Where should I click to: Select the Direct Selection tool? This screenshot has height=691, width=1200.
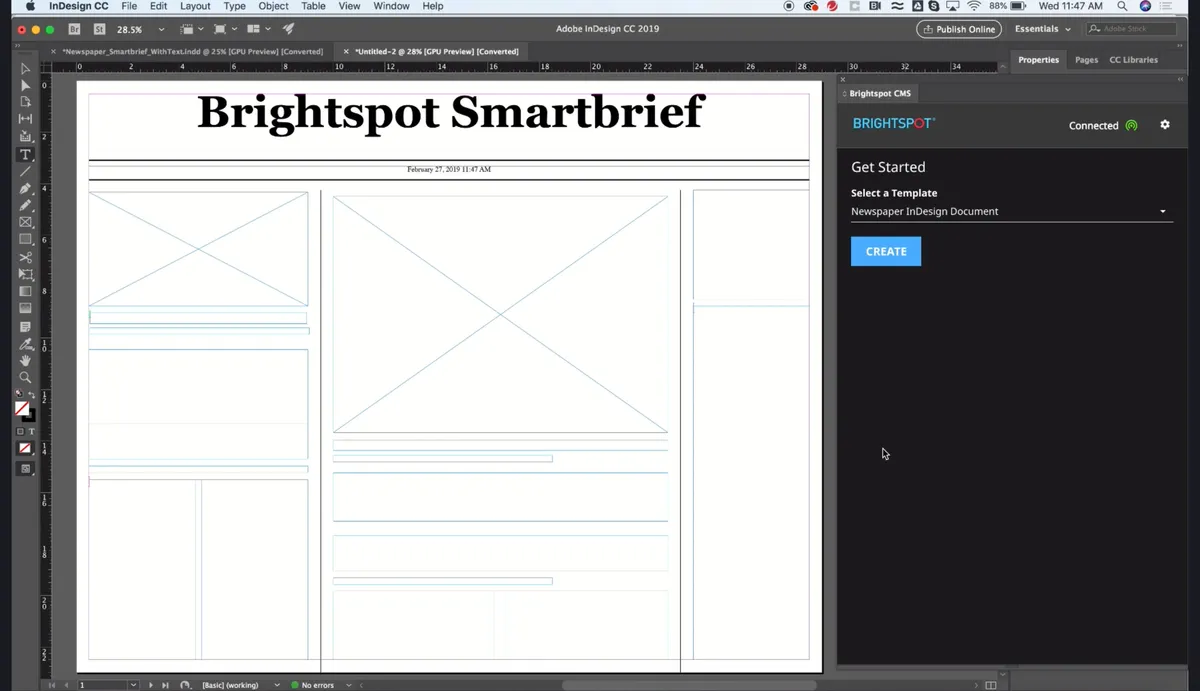(25, 85)
